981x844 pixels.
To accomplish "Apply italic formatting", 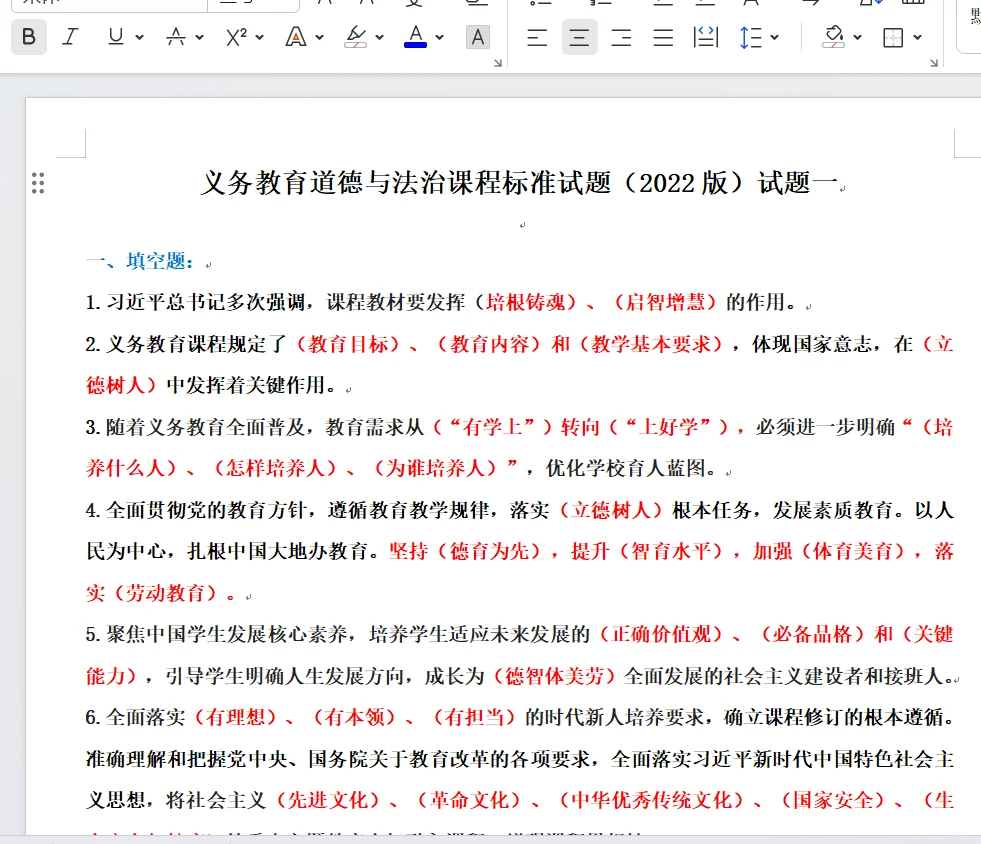I will [69, 37].
